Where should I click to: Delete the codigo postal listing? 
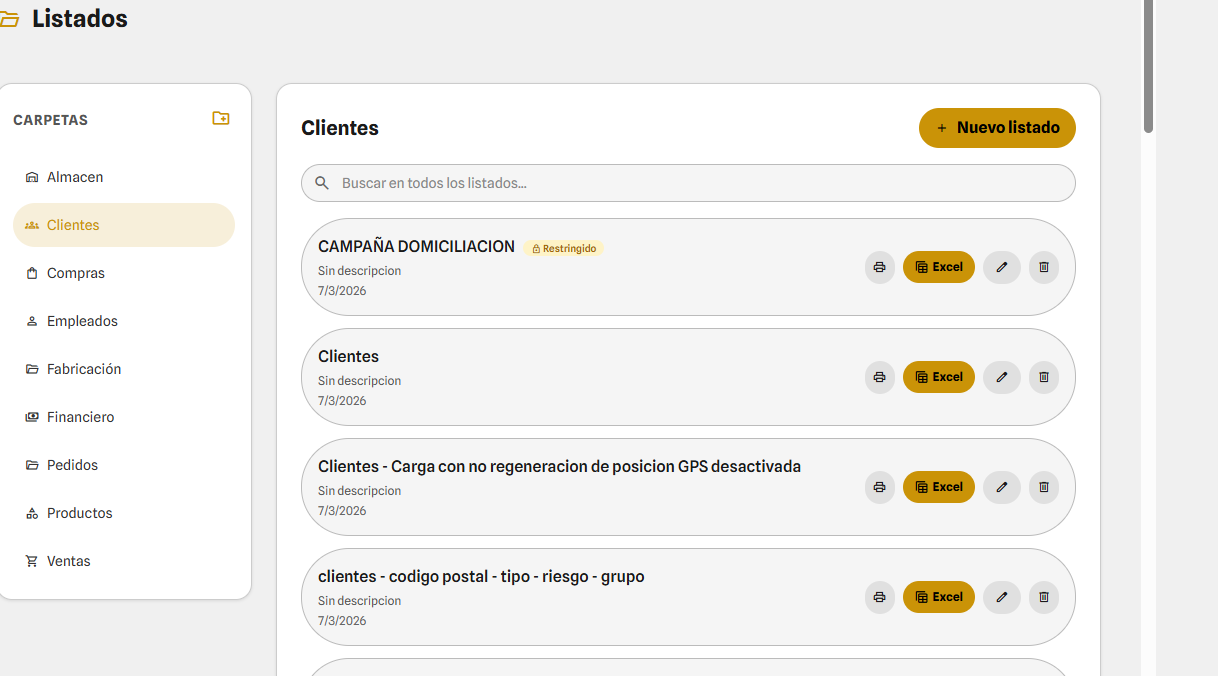[x=1044, y=597]
